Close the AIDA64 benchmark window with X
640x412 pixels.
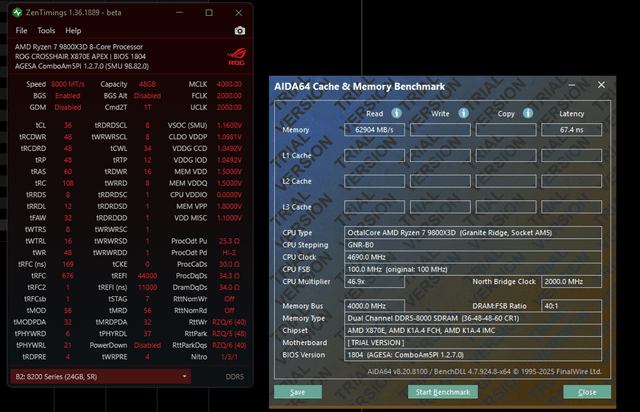pyautogui.click(x=601, y=85)
